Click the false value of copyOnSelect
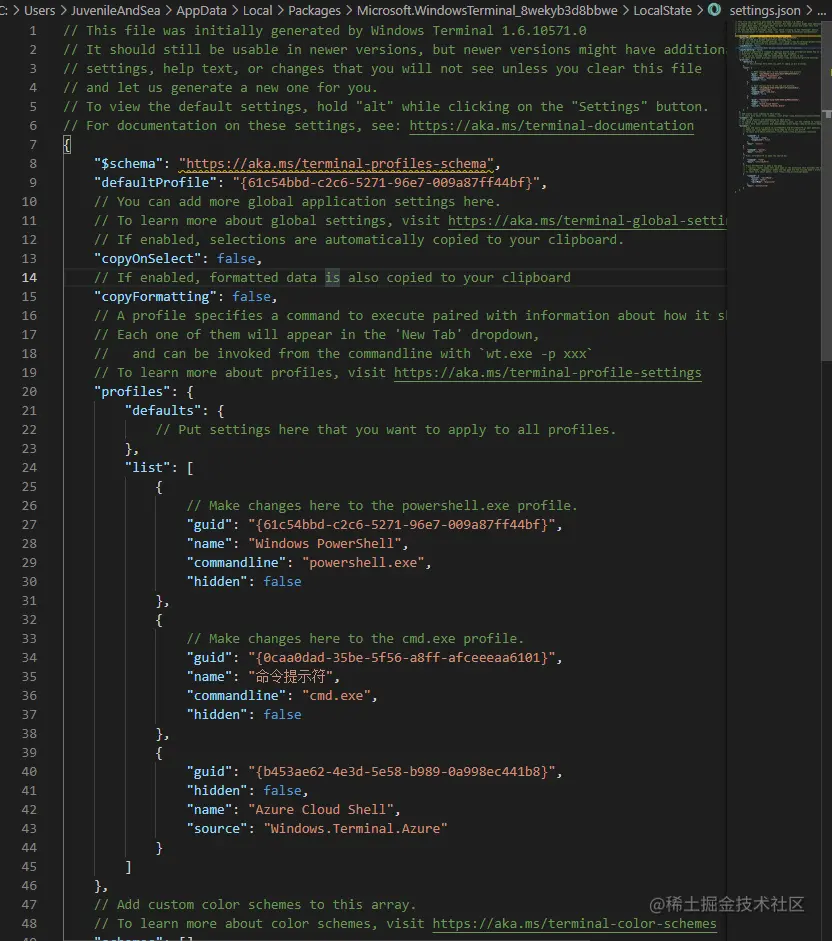Viewport: 832px width, 941px height. tap(236, 258)
